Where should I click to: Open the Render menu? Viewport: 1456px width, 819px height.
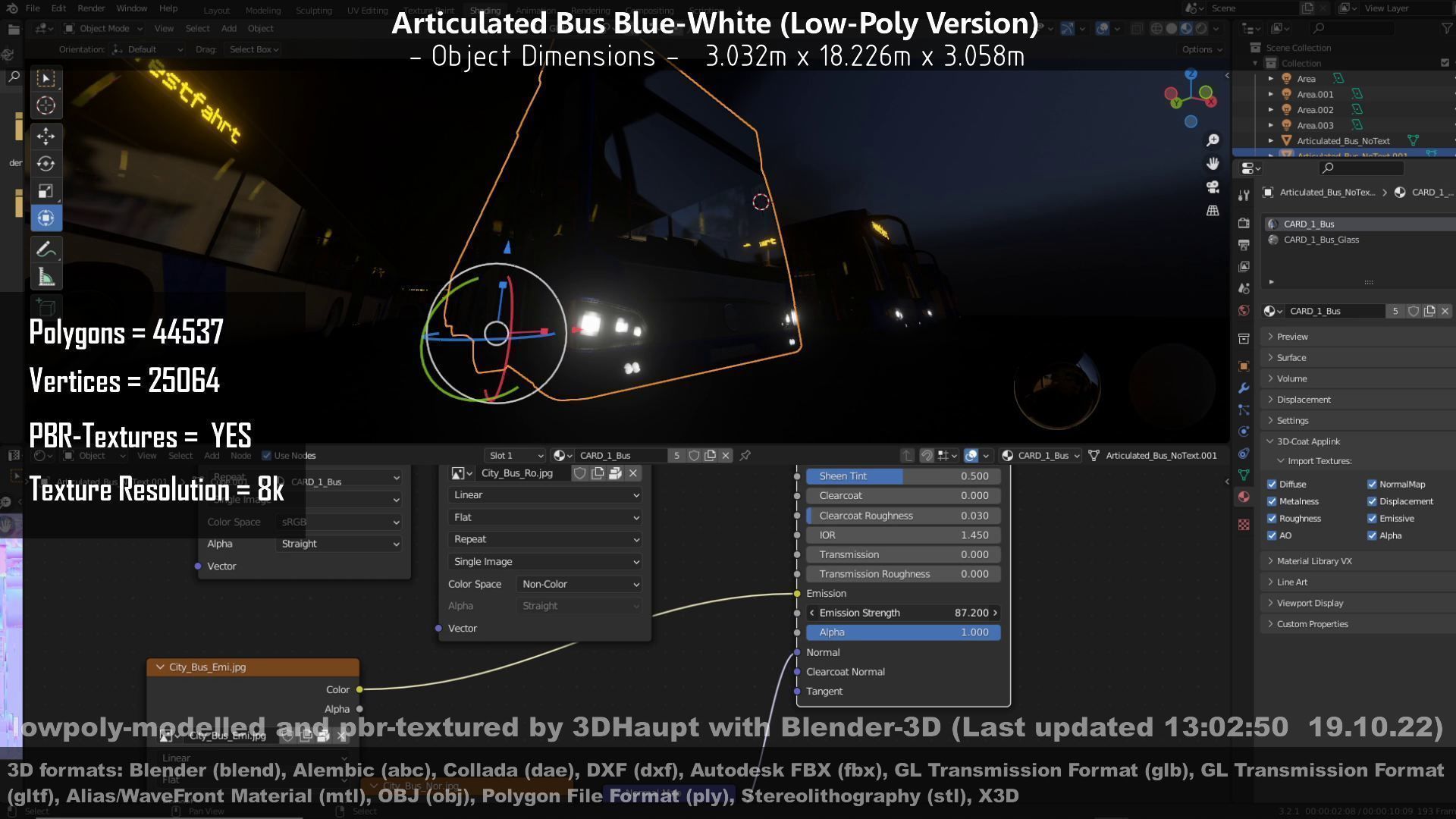point(91,8)
